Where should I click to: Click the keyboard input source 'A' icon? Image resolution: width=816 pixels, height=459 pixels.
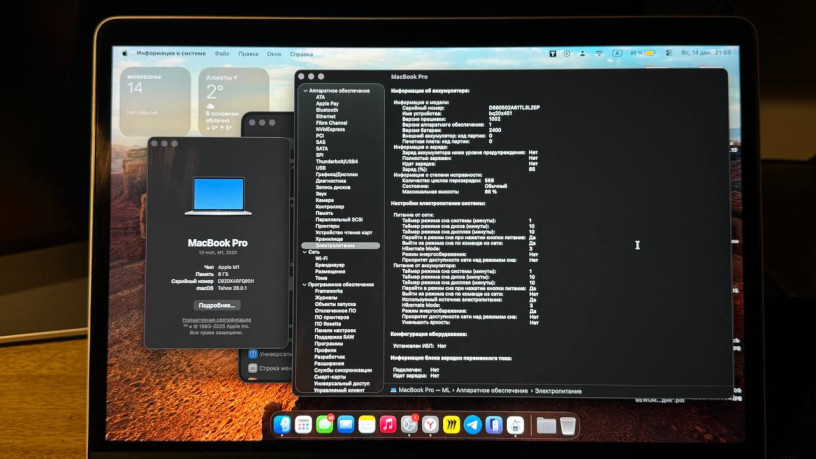[617, 53]
